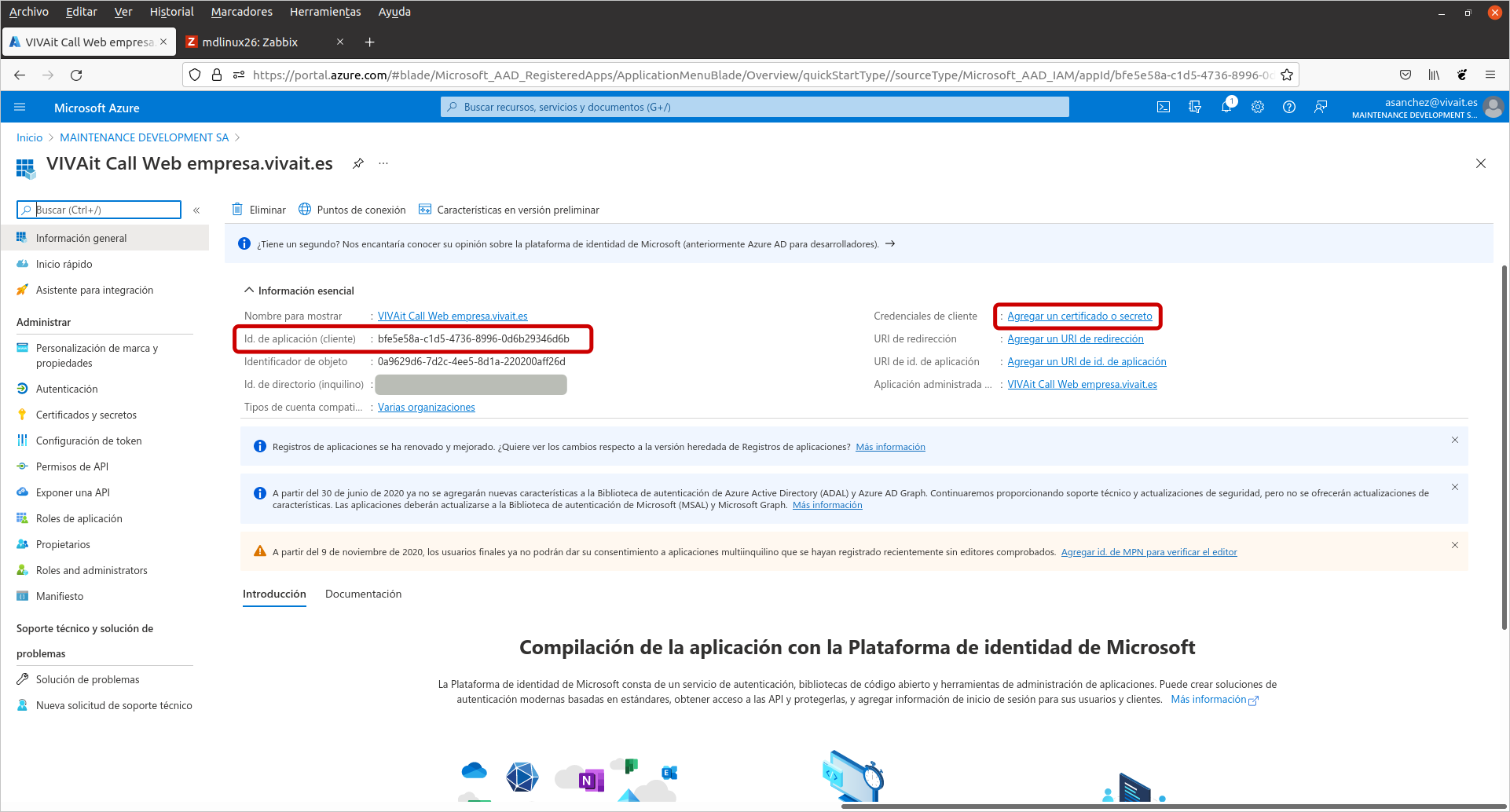This screenshot has width=1510, height=812.
Task: Dismiss the ADAL deprecation notice
Action: [x=1455, y=487]
